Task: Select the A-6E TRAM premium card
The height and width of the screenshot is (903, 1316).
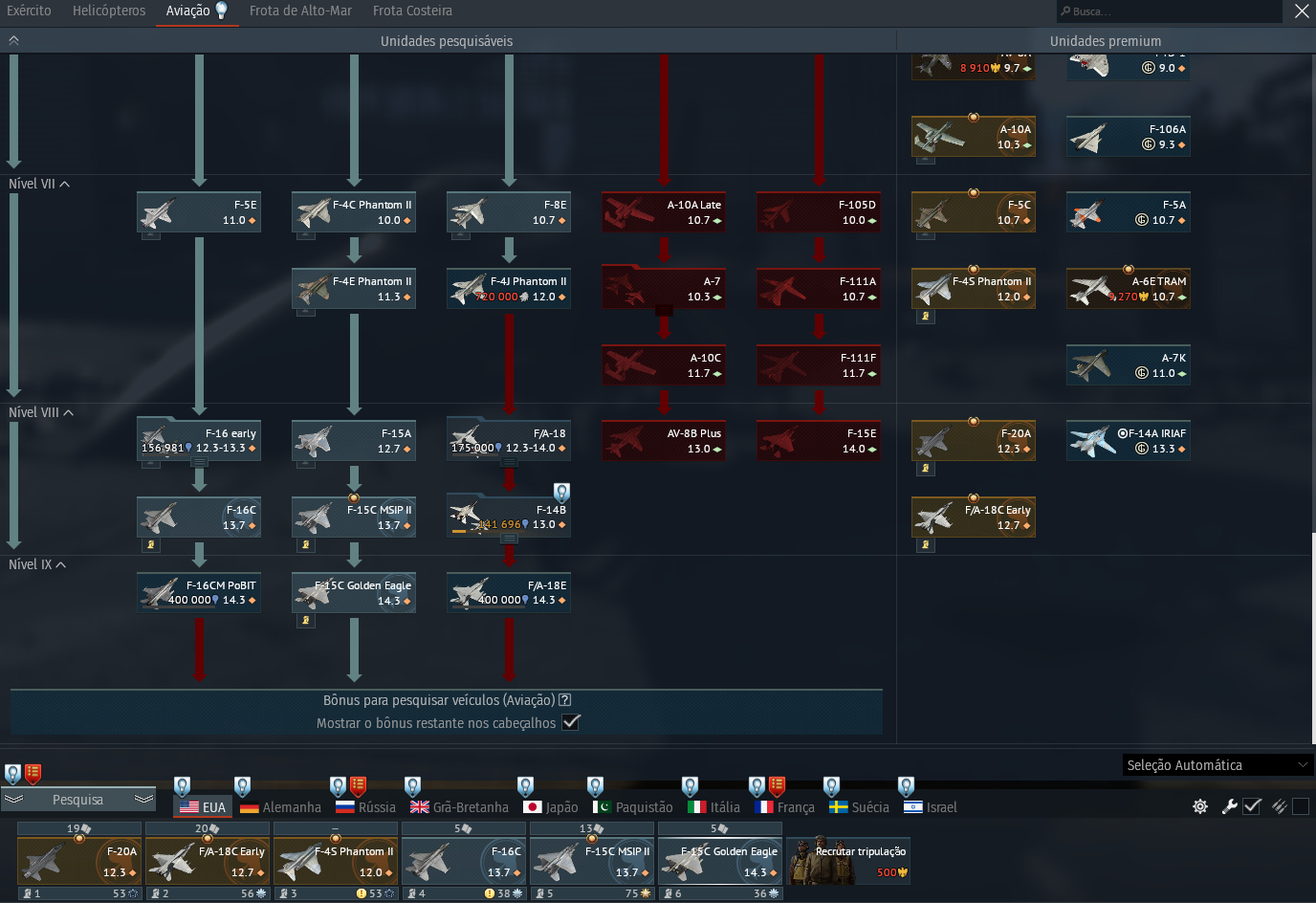Action: [1129, 288]
